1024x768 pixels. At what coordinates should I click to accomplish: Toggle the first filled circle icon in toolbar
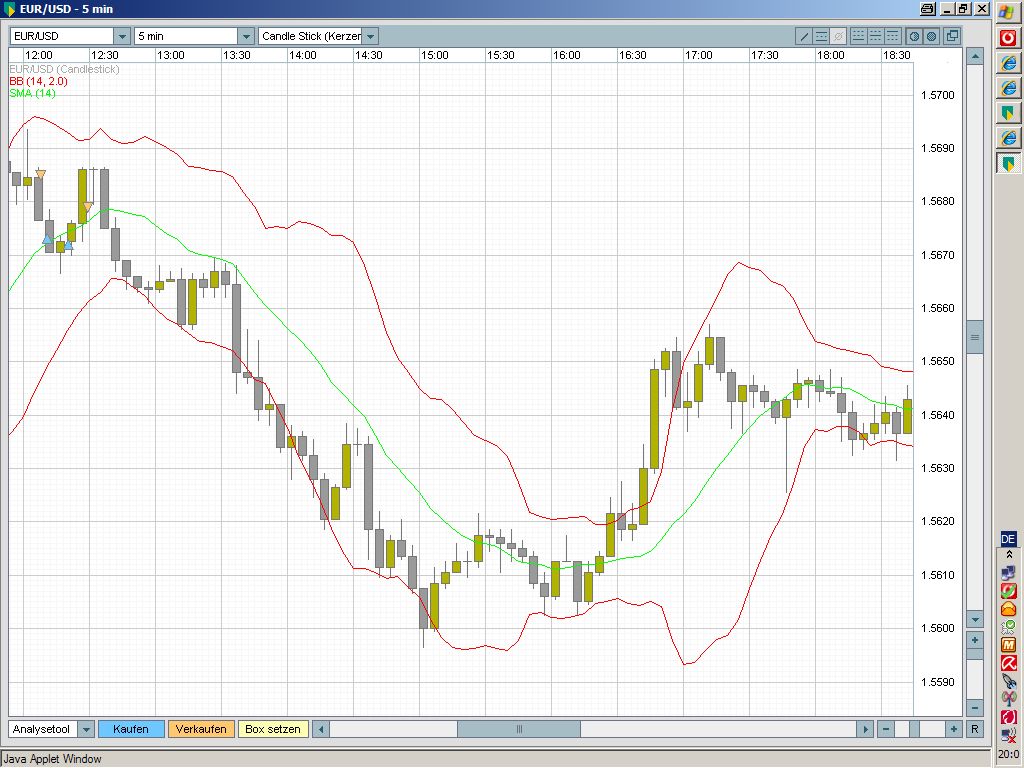(x=913, y=36)
